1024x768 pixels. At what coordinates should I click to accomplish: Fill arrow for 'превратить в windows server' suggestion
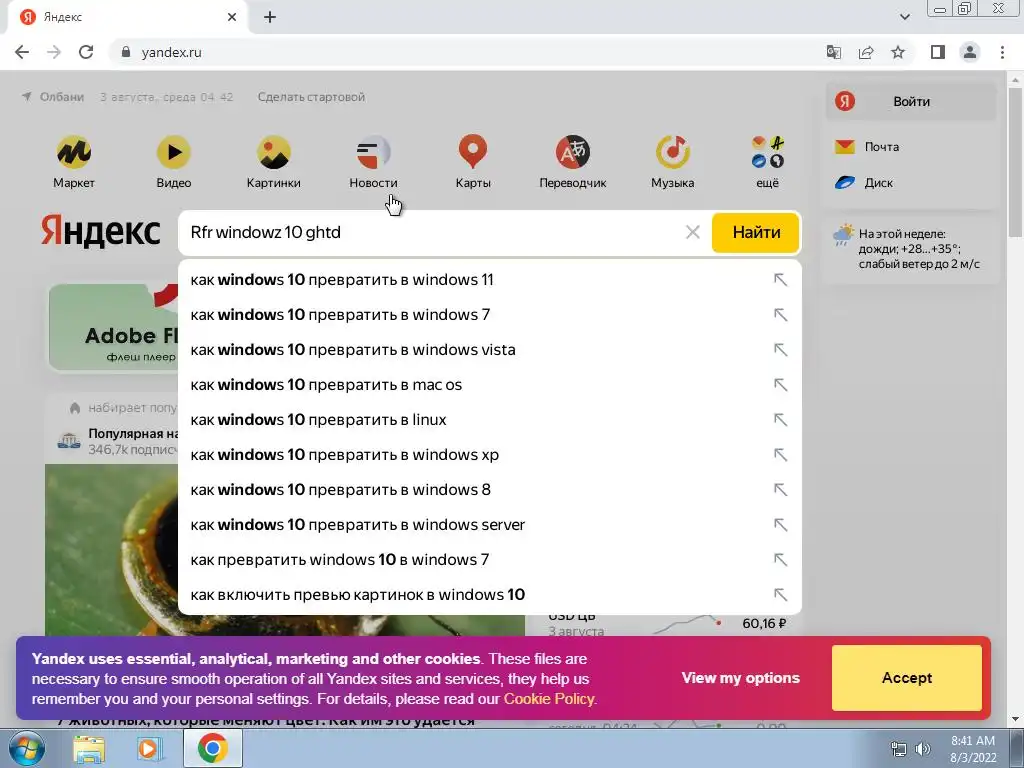[780, 524]
